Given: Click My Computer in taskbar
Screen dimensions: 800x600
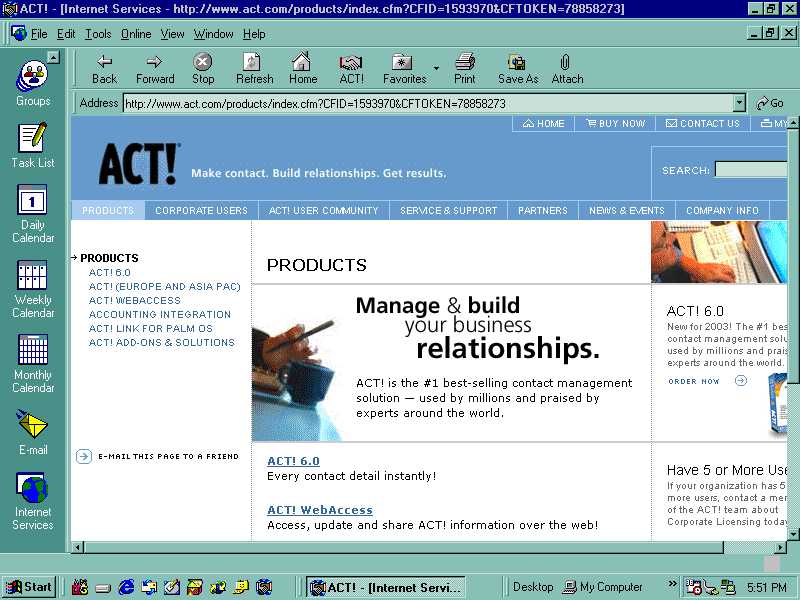Looking at the screenshot, I should point(603,587).
